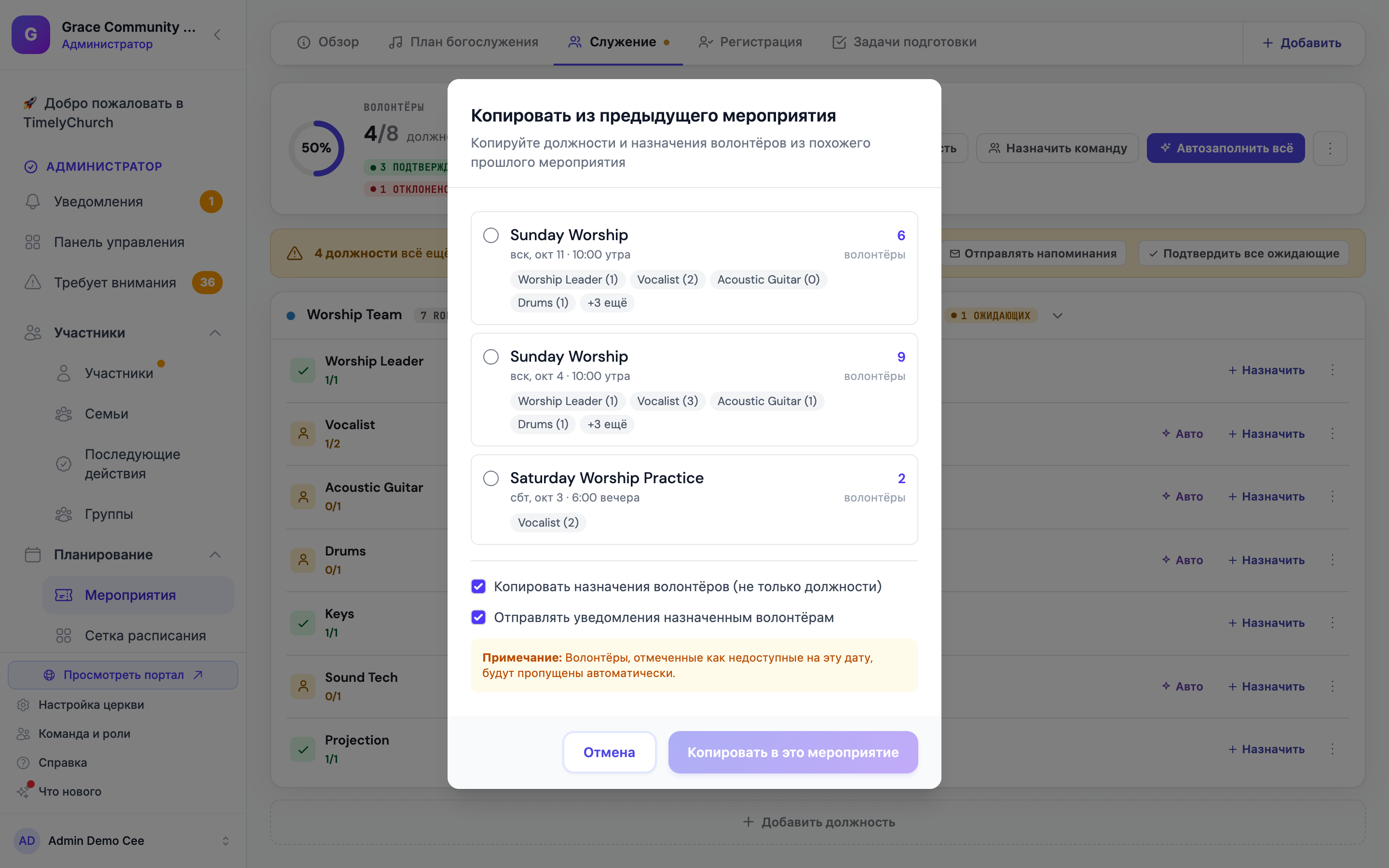Open Справка help icon
The height and width of the screenshot is (868, 1389).
point(23,763)
